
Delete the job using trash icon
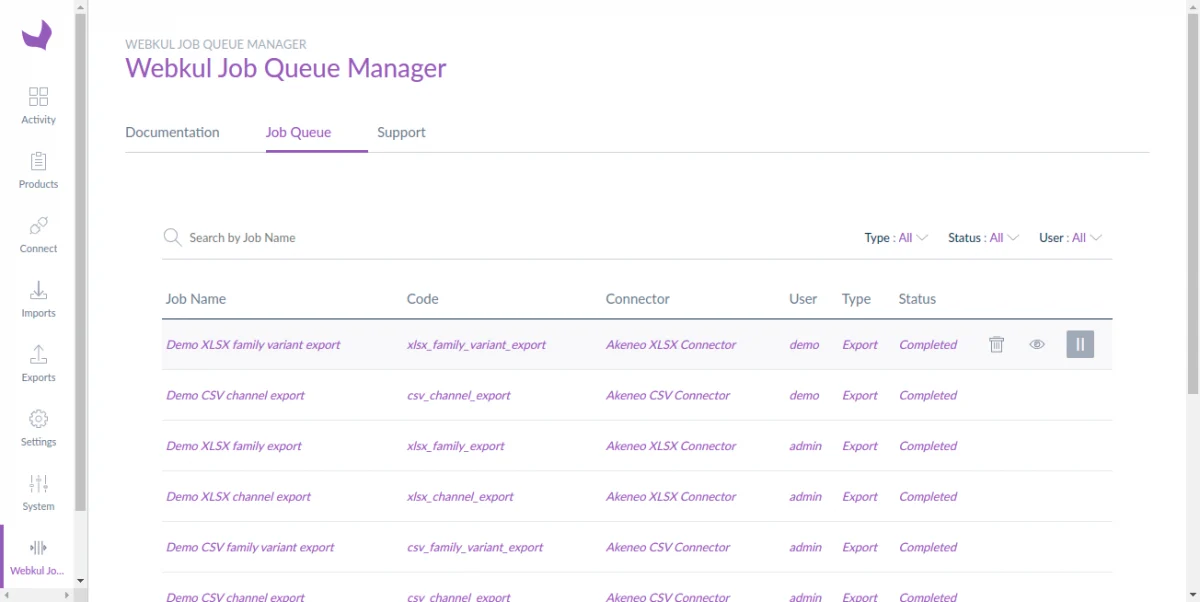pyautogui.click(x=996, y=345)
